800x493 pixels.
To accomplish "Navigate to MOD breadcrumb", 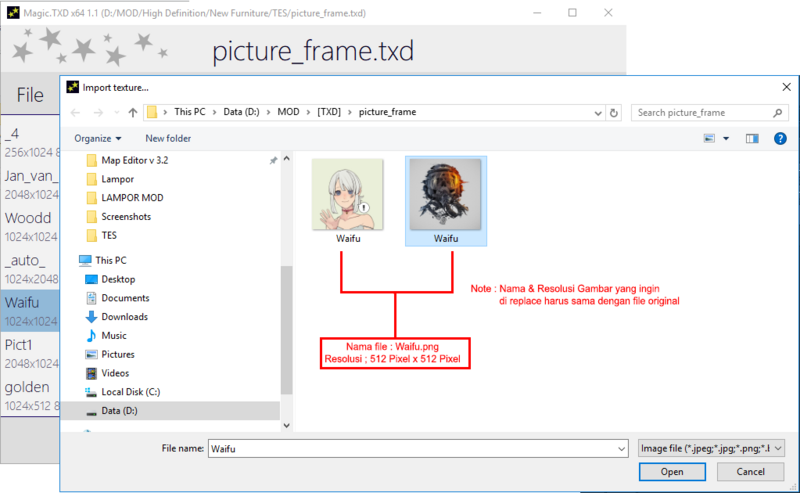I will 288,112.
